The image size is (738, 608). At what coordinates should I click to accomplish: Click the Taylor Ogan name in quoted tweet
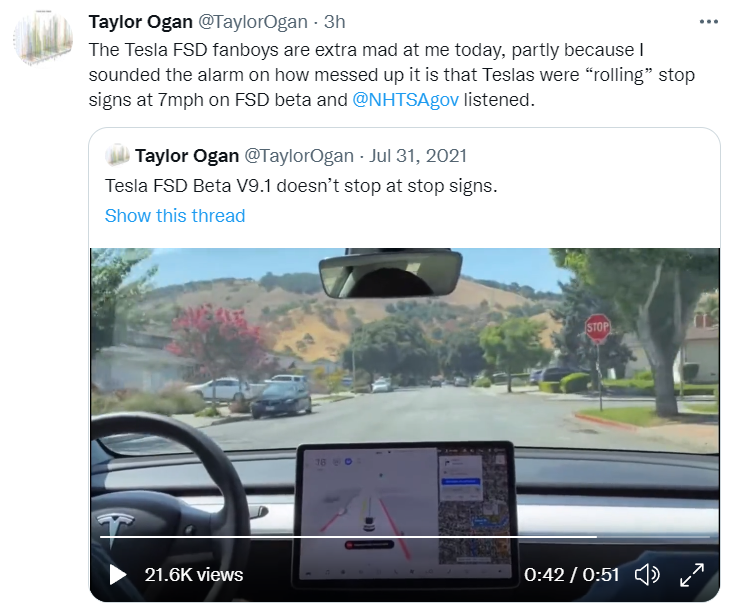point(187,156)
